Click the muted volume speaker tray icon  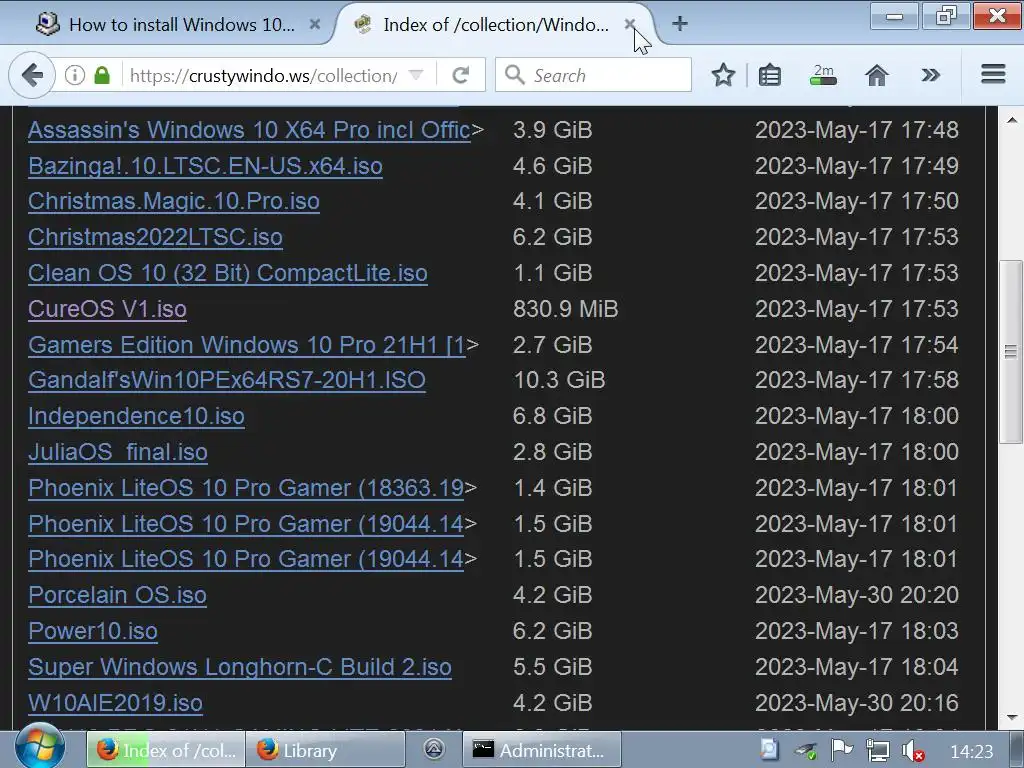[x=912, y=751]
